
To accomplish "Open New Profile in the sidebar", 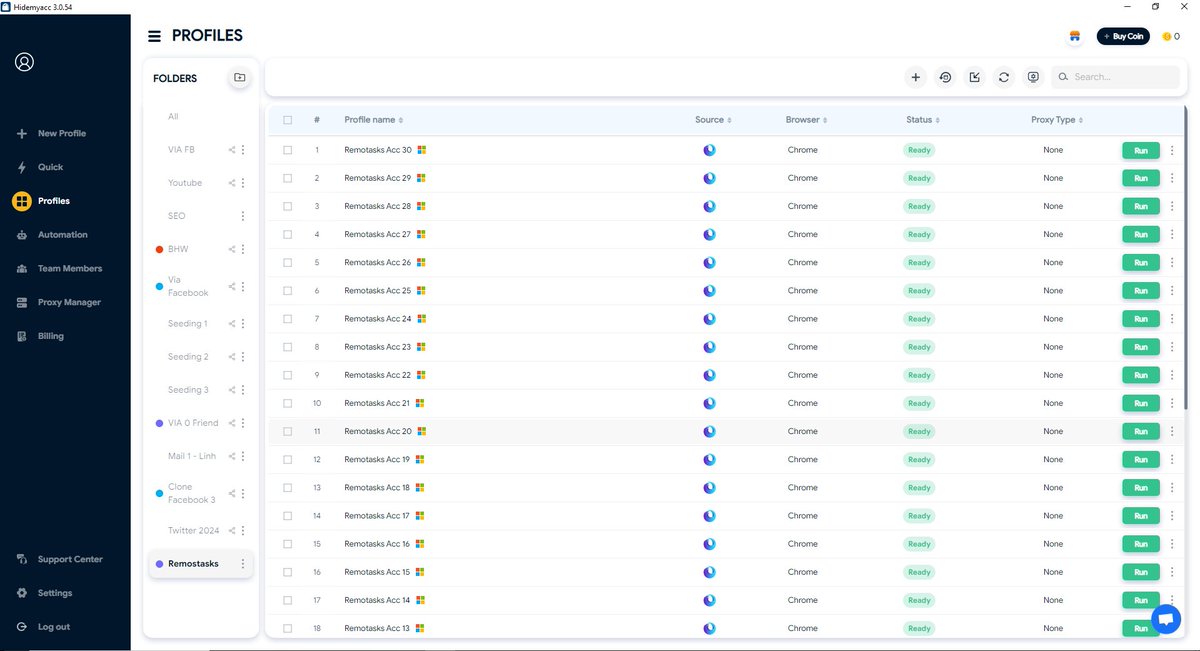I will (x=51, y=134).
